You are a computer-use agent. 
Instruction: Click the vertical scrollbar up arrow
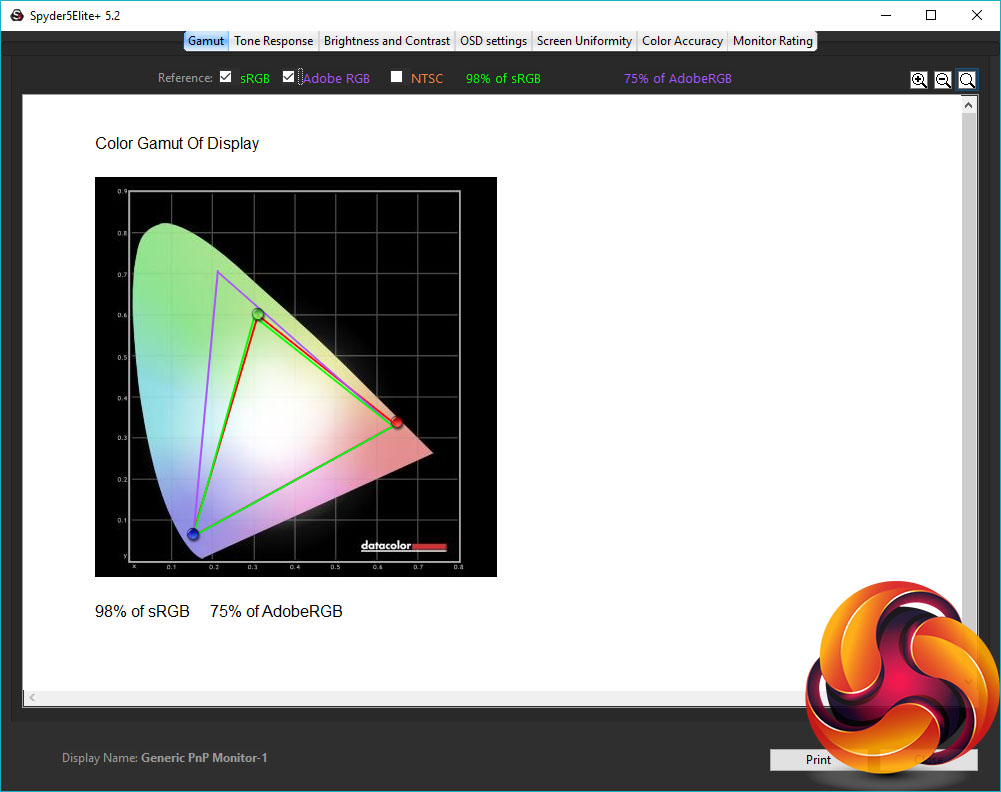point(968,105)
